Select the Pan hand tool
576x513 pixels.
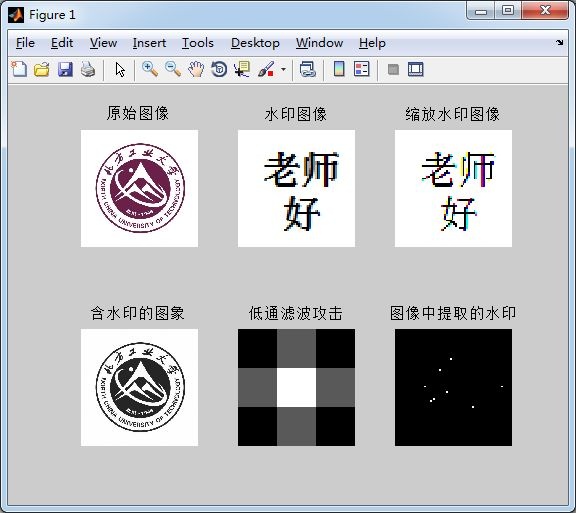[196, 69]
